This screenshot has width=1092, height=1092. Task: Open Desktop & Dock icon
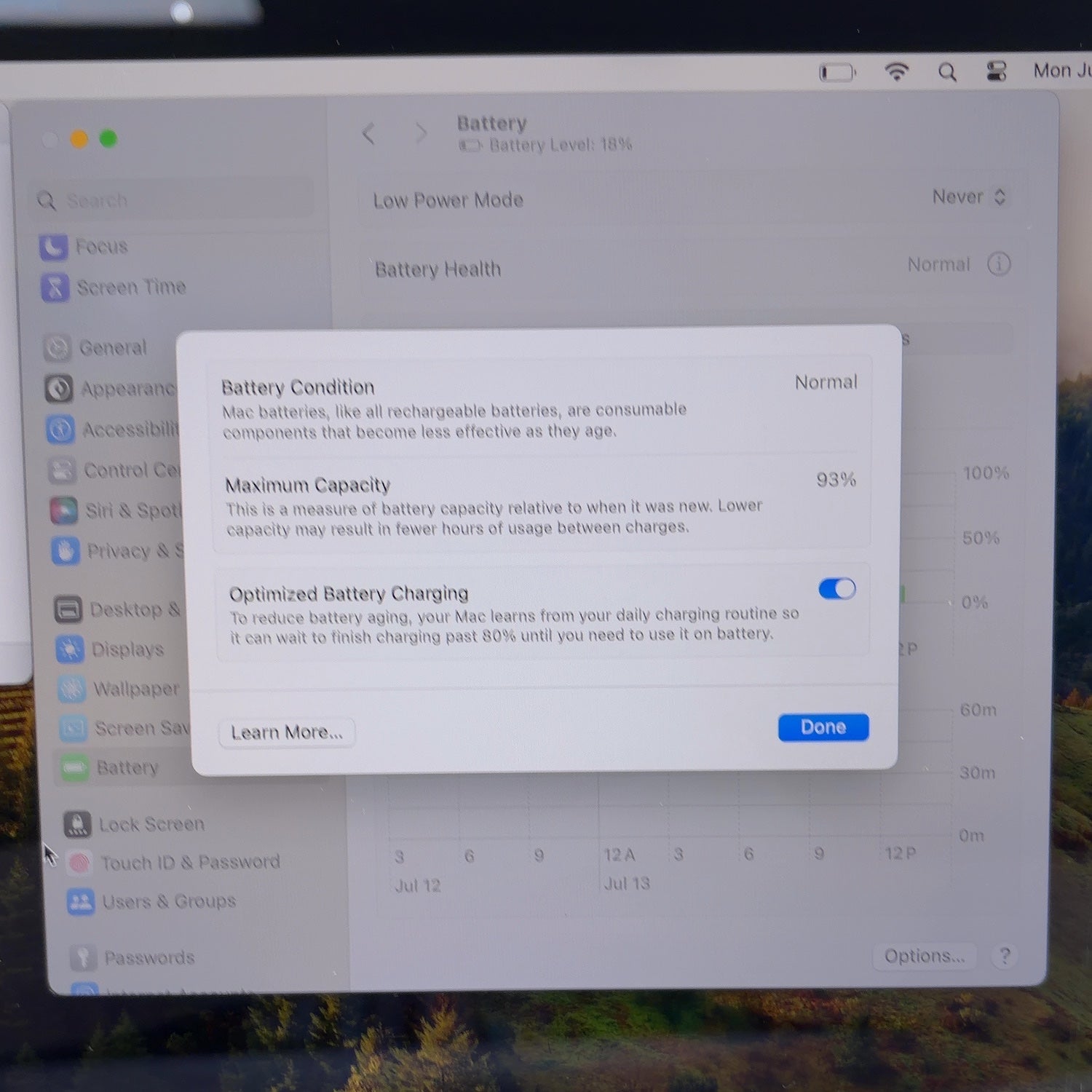(68, 609)
